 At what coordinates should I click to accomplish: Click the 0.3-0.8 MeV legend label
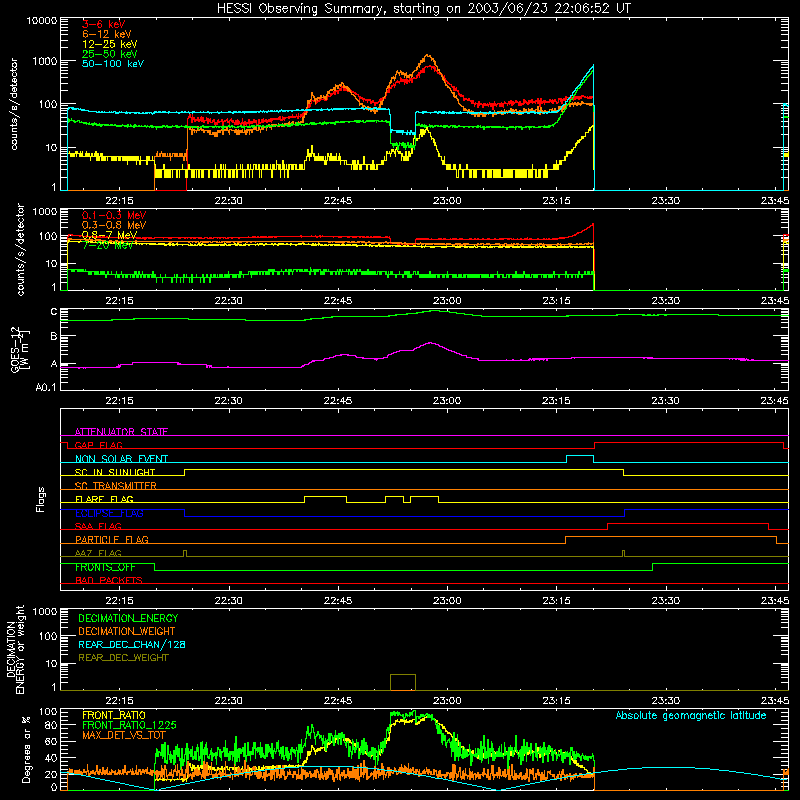coord(114,225)
